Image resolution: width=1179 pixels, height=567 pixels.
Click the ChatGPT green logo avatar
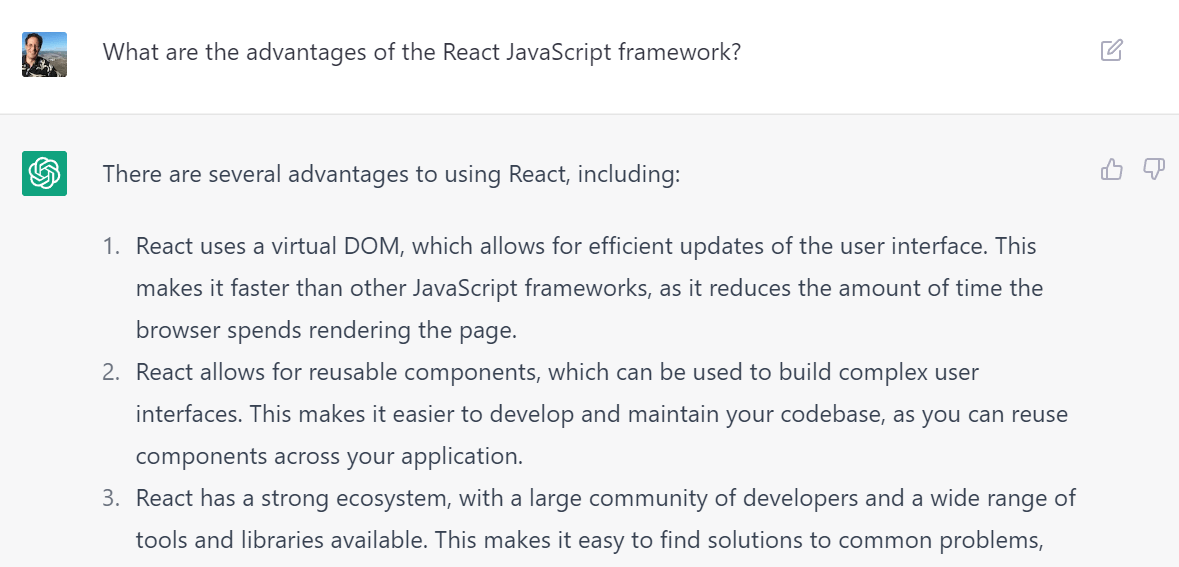(x=44, y=174)
